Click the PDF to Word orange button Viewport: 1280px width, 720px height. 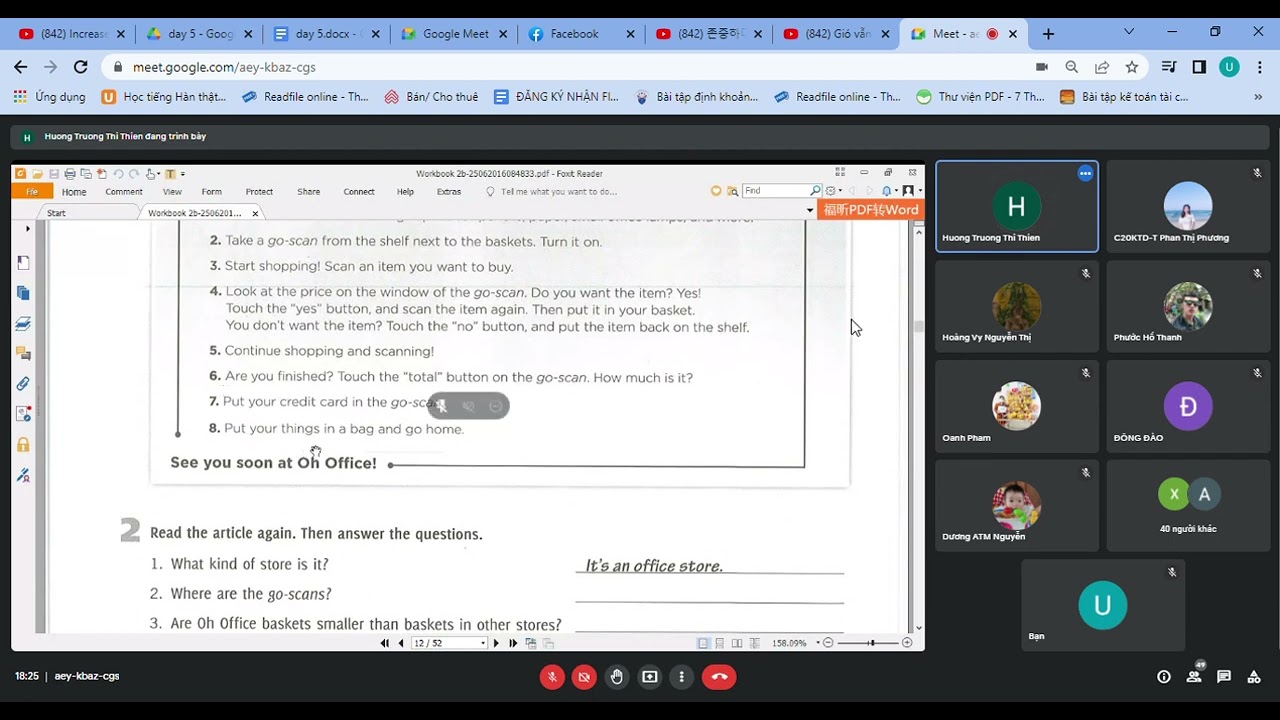870,210
